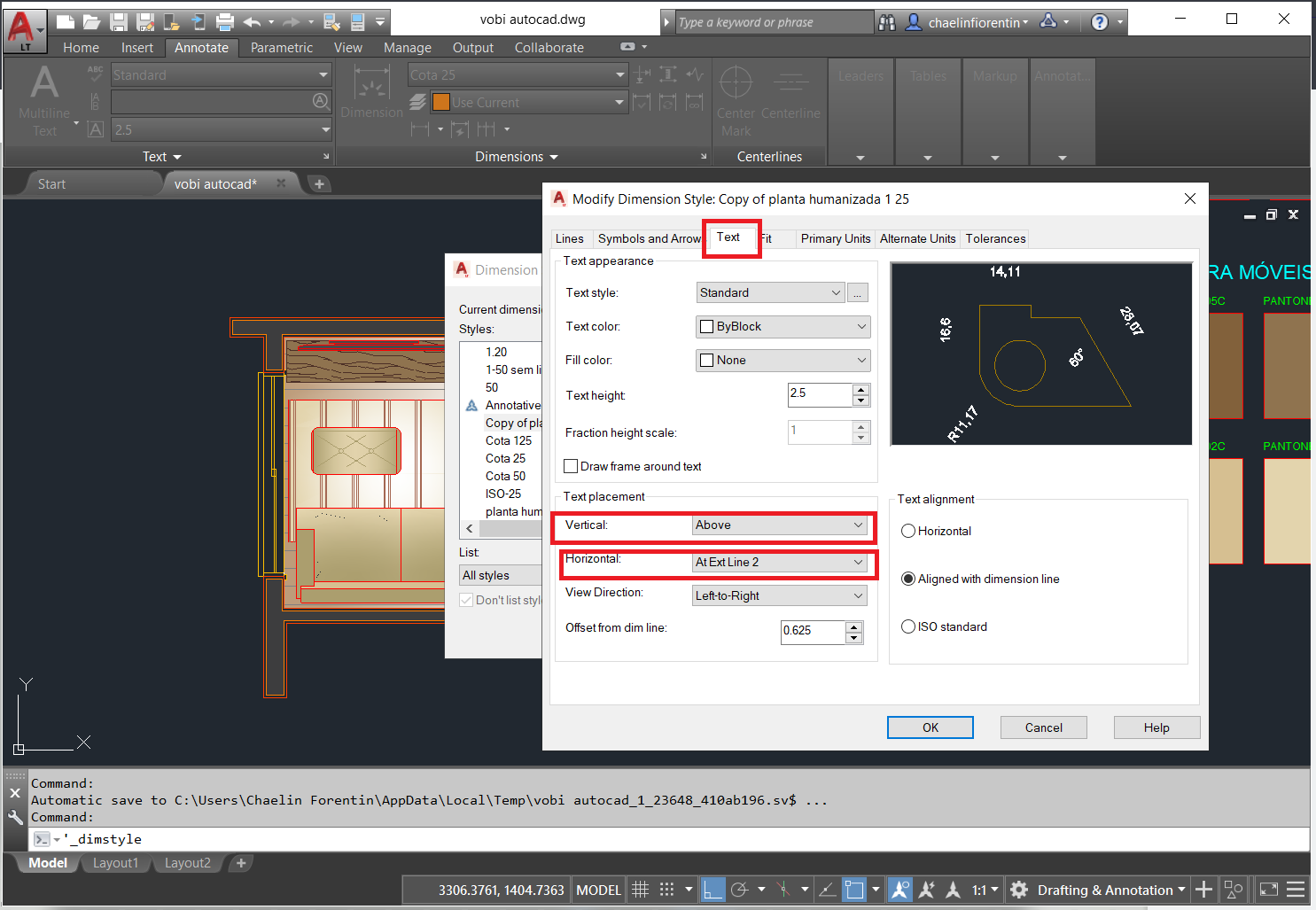Click the Save As icon

pyautogui.click(x=145, y=22)
